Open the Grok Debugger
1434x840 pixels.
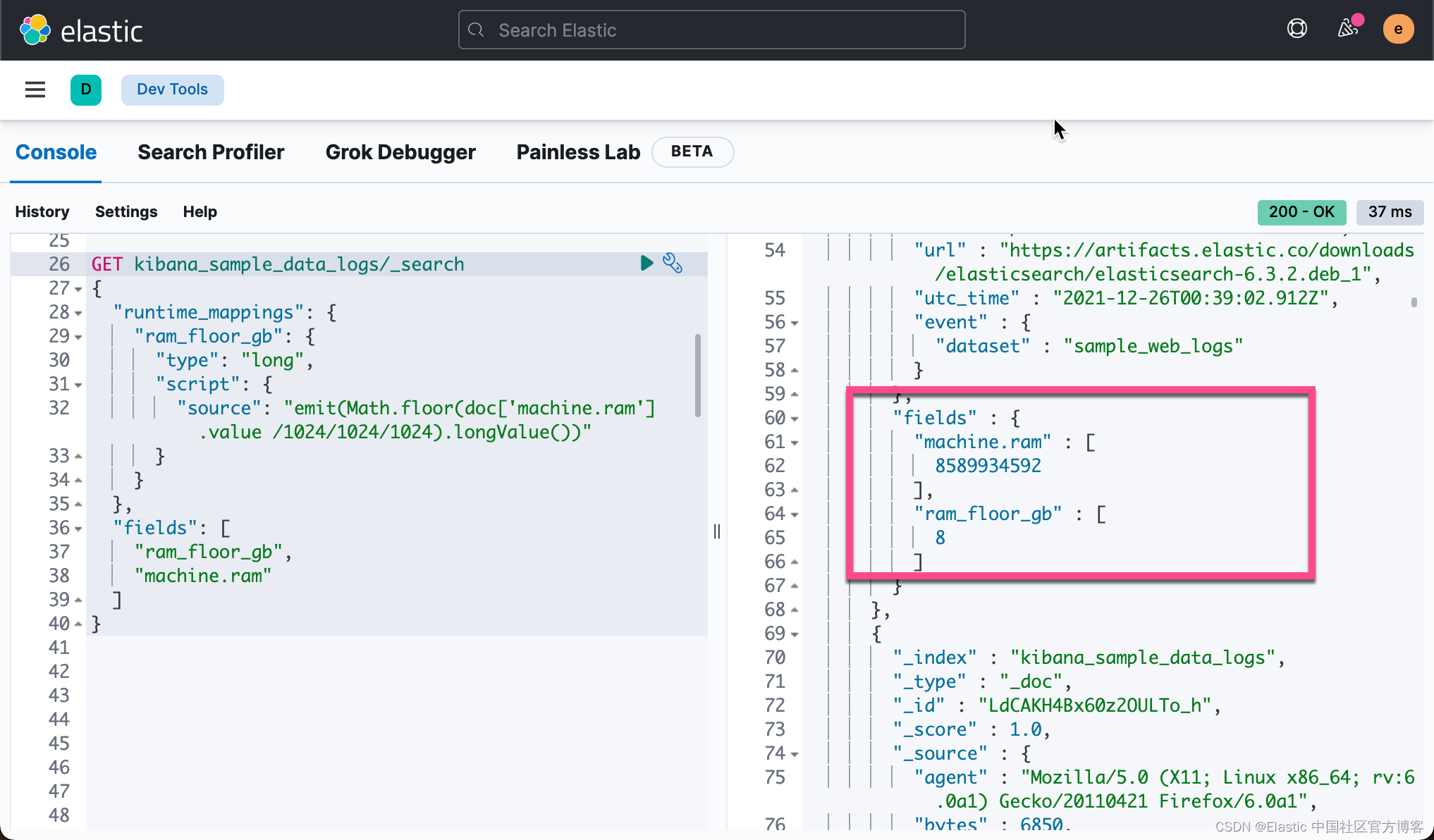400,152
